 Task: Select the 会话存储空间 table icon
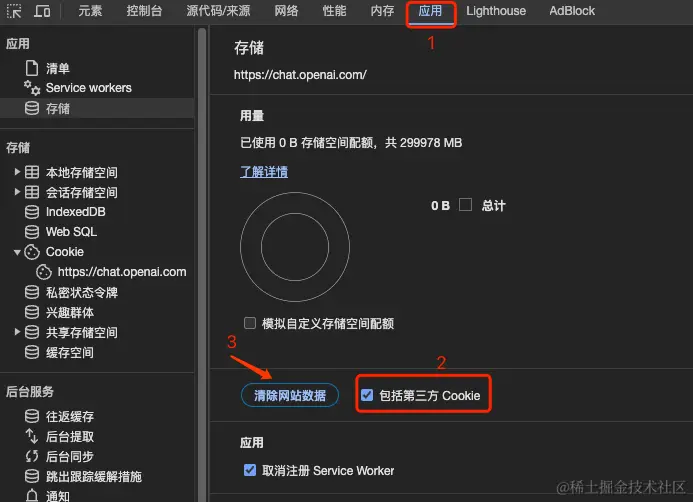[32, 192]
